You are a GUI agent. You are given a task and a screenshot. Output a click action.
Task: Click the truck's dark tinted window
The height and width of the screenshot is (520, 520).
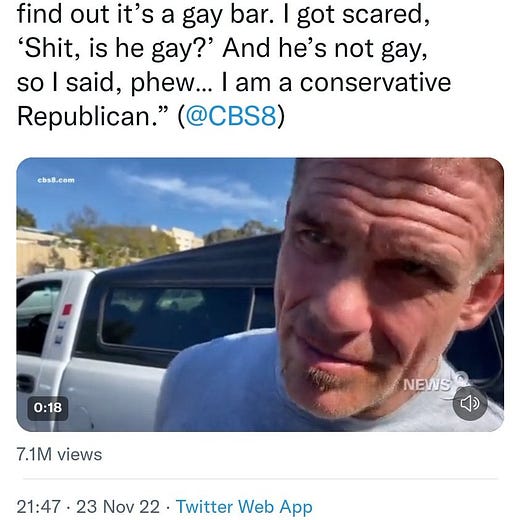tap(177, 317)
